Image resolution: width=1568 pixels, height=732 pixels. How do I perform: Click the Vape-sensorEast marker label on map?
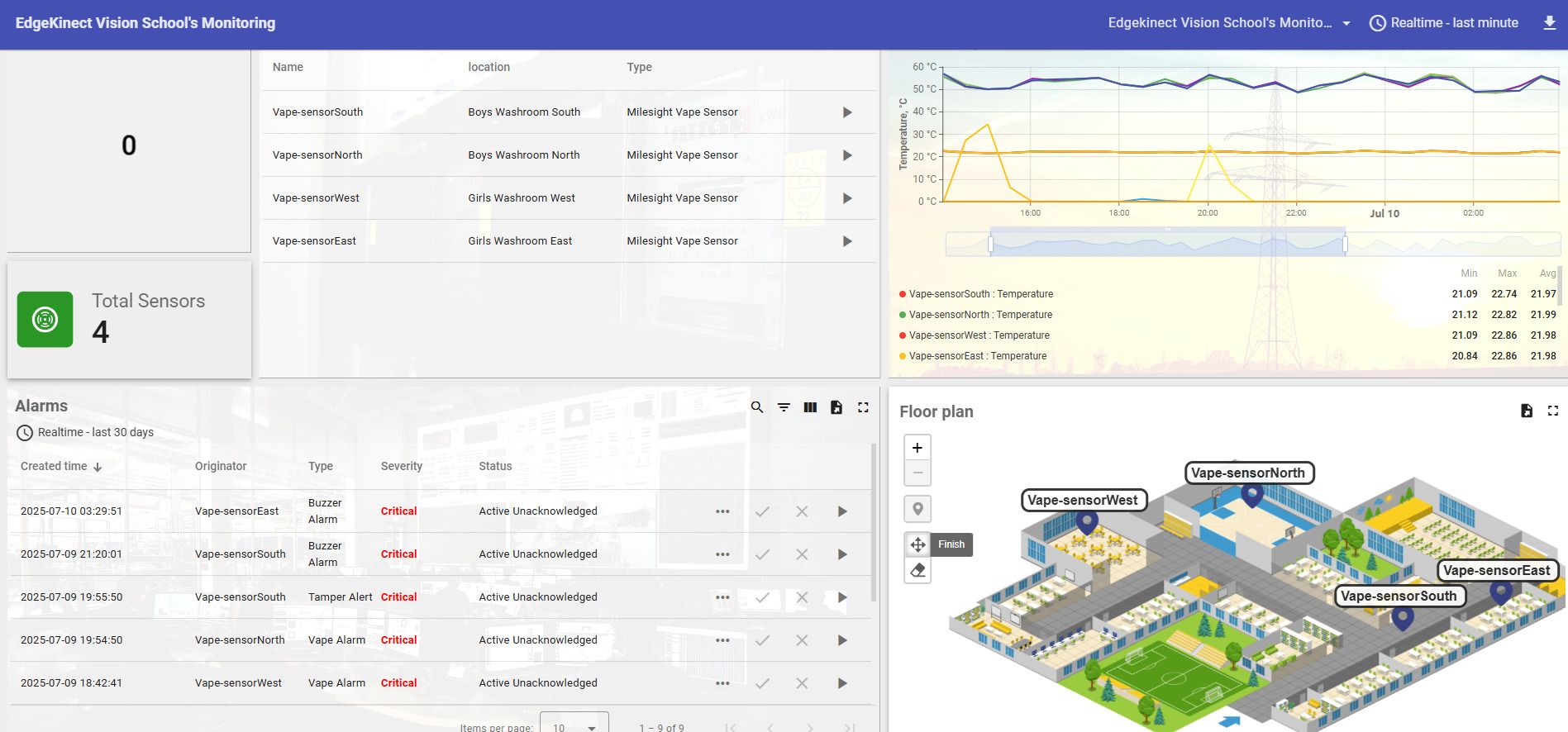tap(1497, 571)
